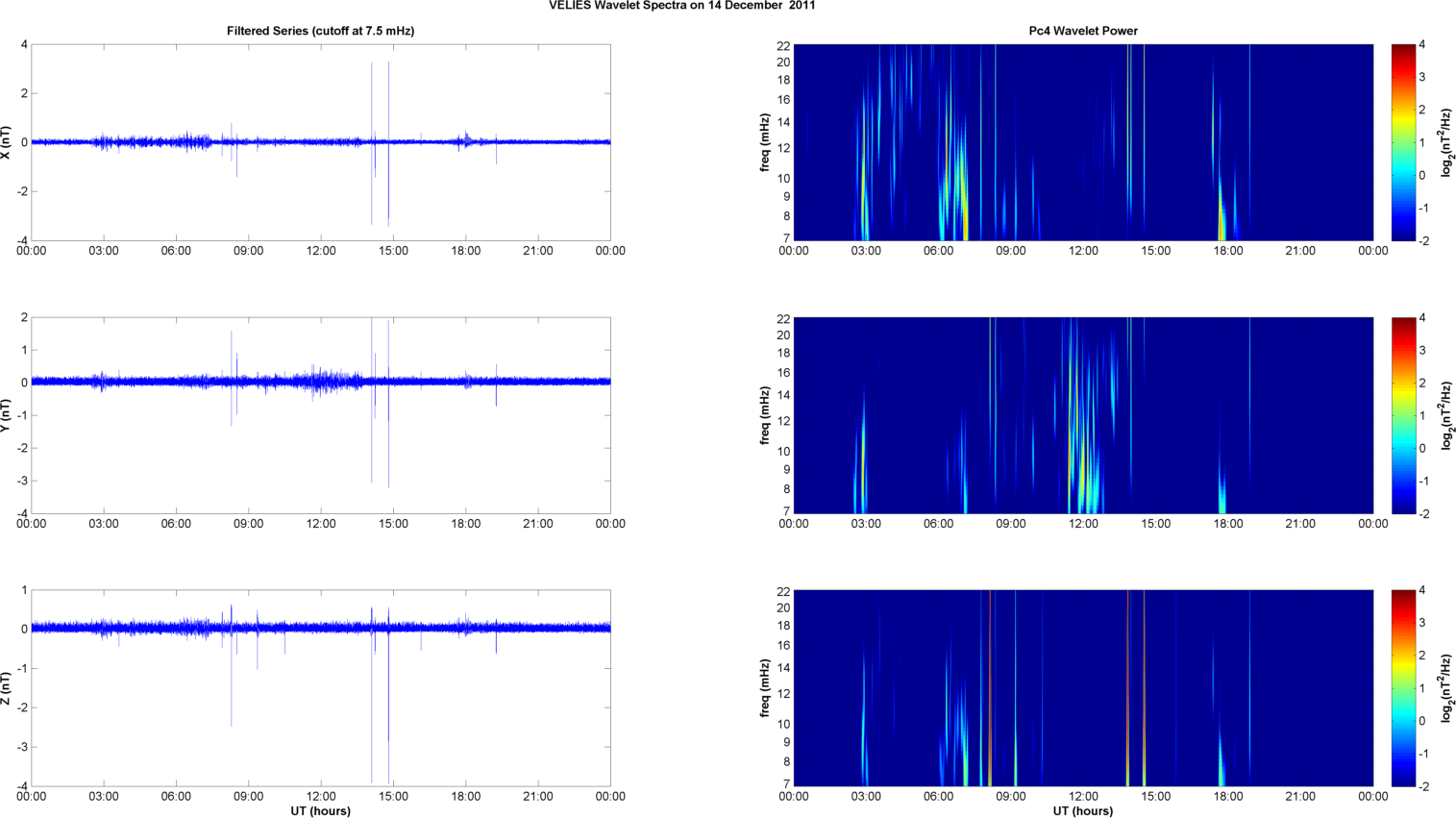Click the 12:00 tick under Z series plot

click(321, 796)
